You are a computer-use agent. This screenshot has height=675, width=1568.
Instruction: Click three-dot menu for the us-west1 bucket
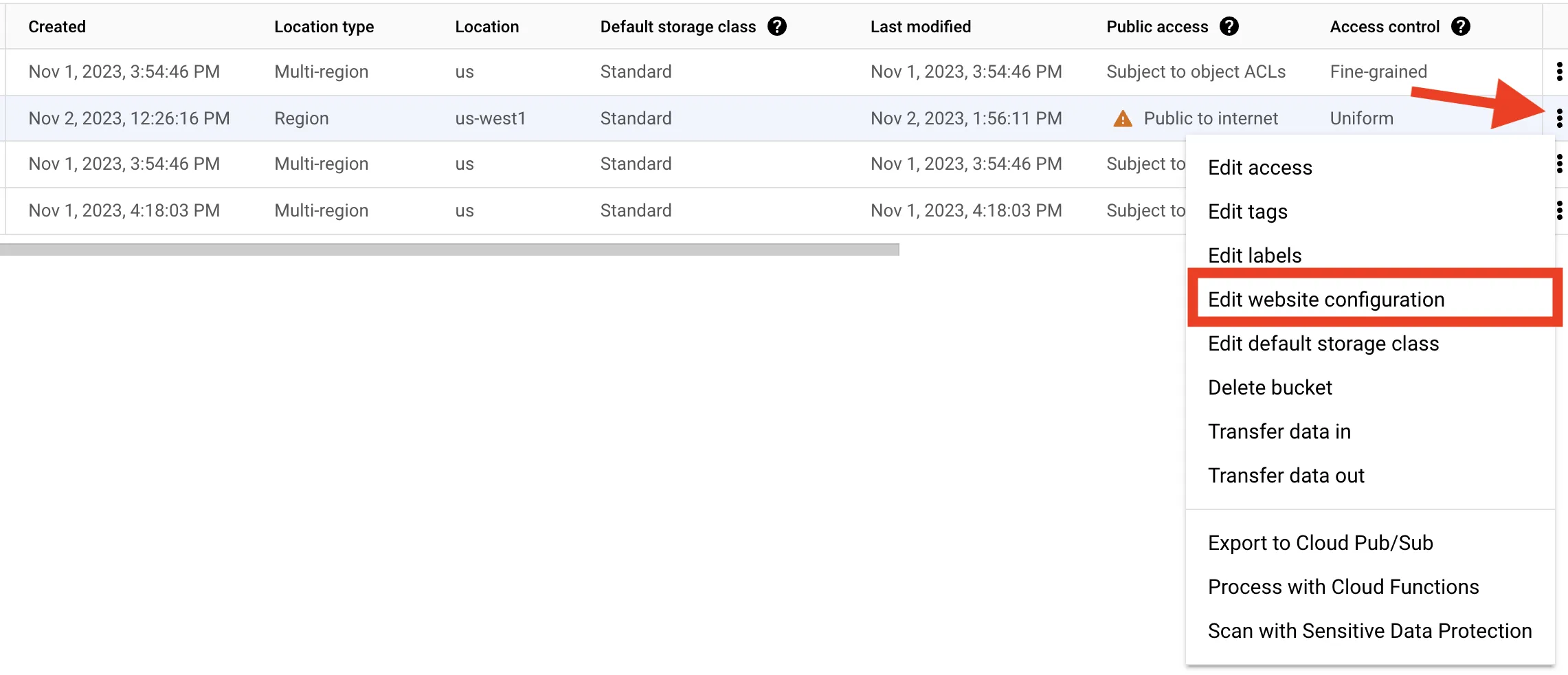(x=1559, y=118)
